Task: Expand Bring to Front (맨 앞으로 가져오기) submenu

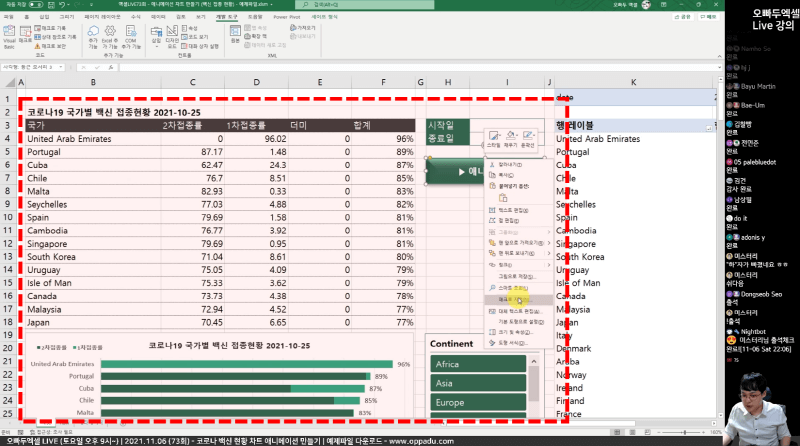Action: coord(549,243)
